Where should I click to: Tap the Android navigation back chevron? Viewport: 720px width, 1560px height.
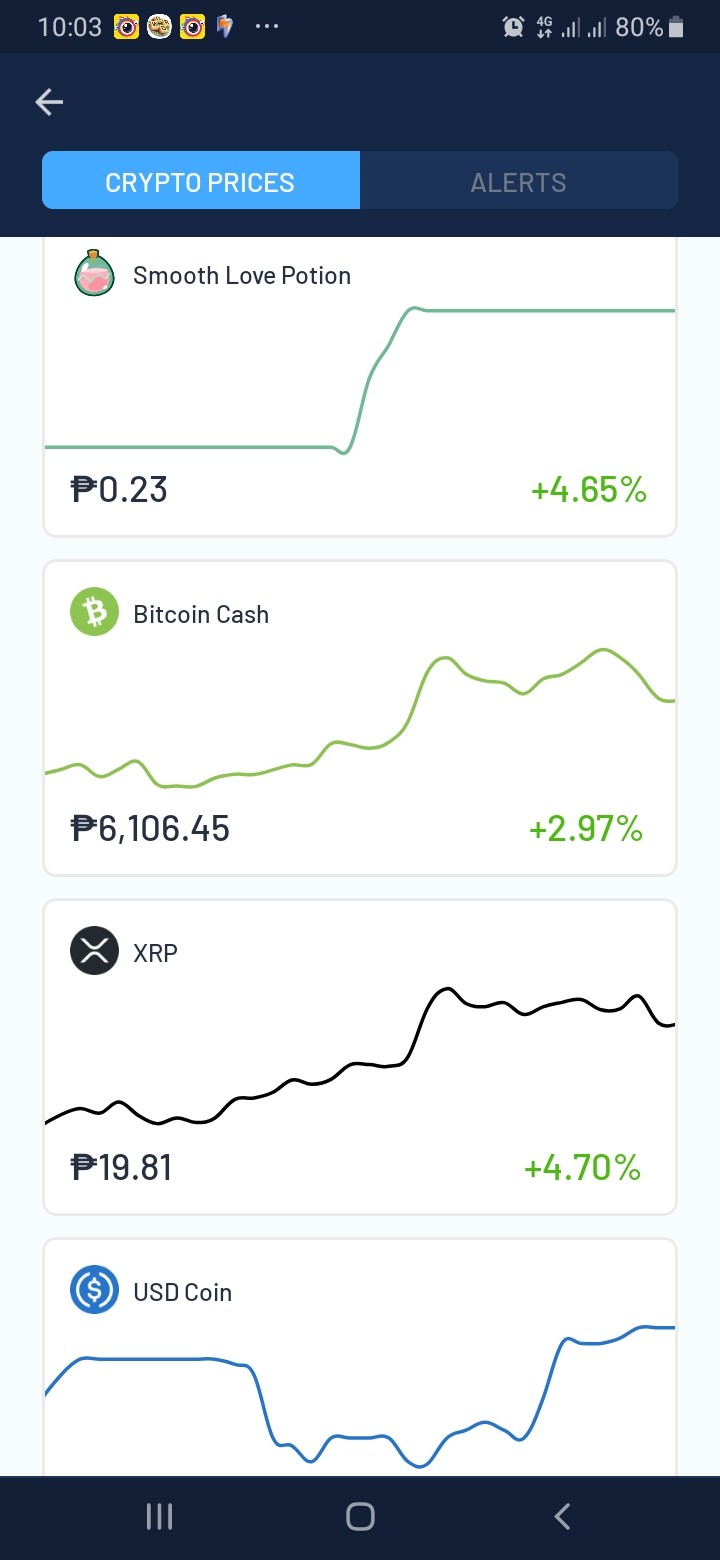pyautogui.click(x=562, y=1517)
